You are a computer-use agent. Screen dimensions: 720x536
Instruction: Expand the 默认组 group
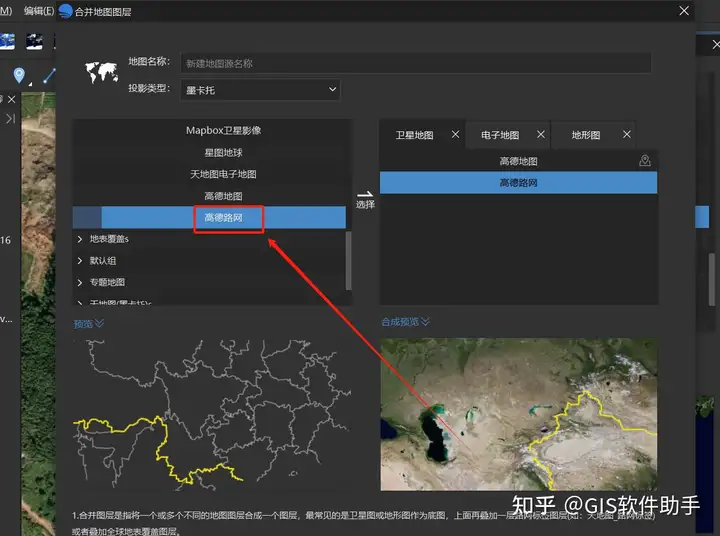pyautogui.click(x=80, y=261)
